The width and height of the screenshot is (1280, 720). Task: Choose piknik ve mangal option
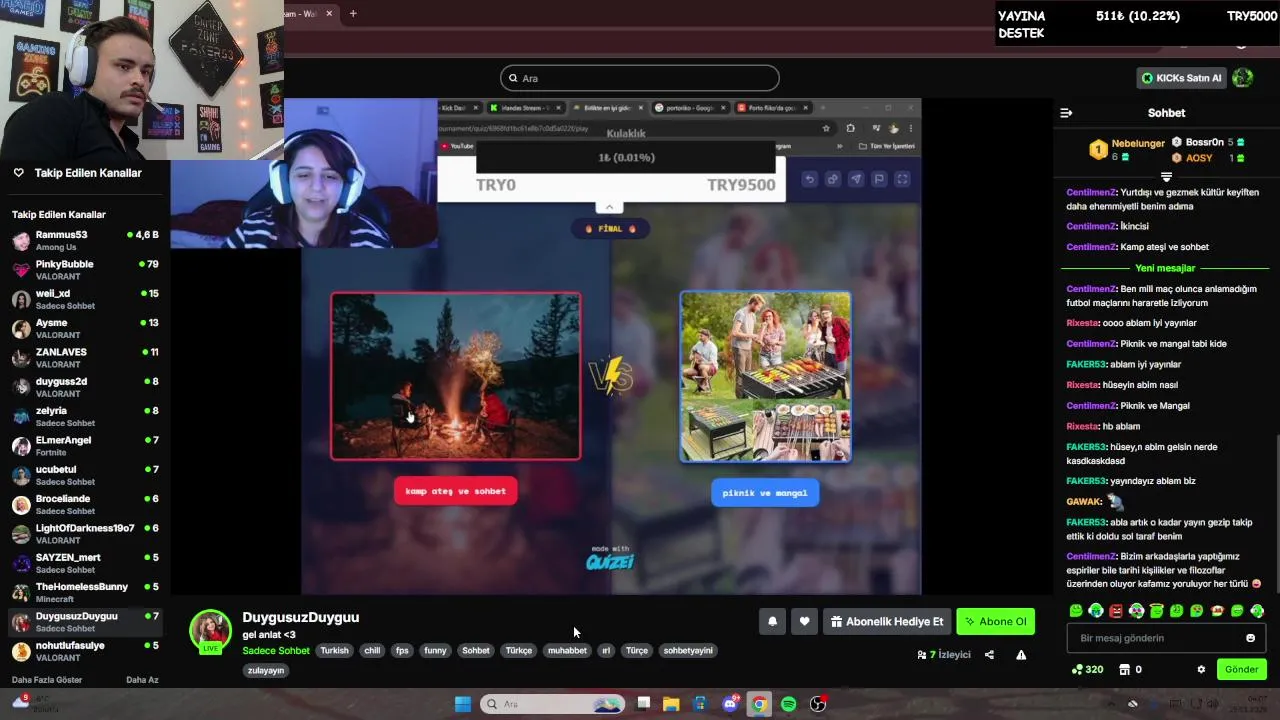click(765, 493)
